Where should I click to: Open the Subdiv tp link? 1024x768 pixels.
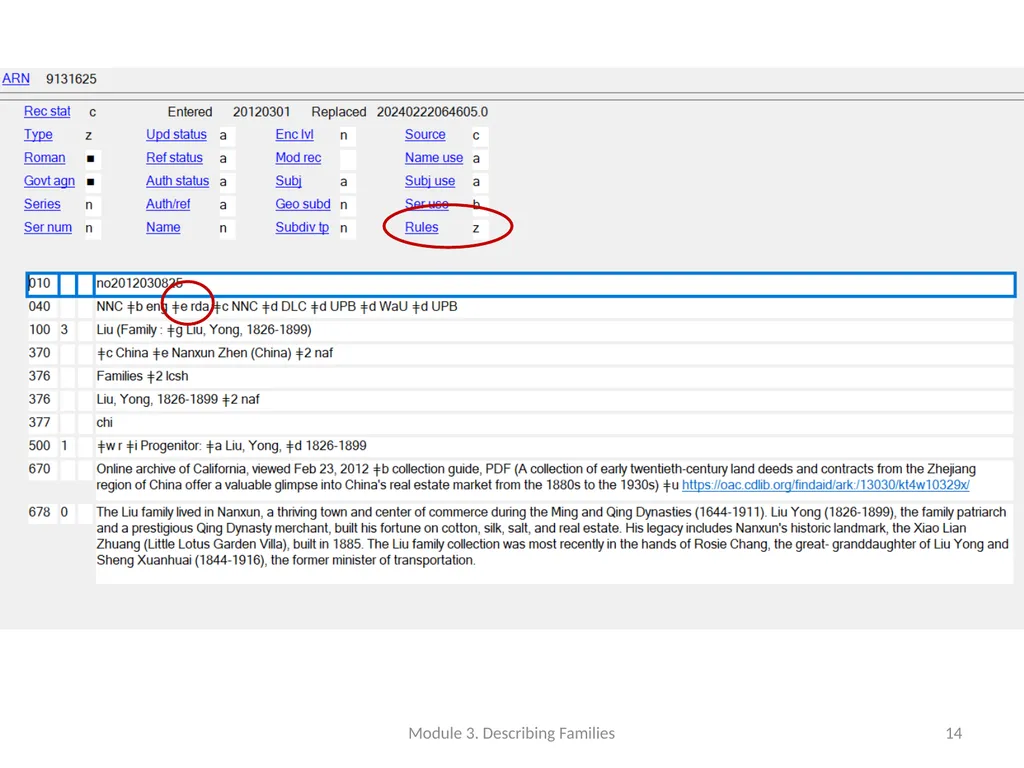[x=302, y=227]
